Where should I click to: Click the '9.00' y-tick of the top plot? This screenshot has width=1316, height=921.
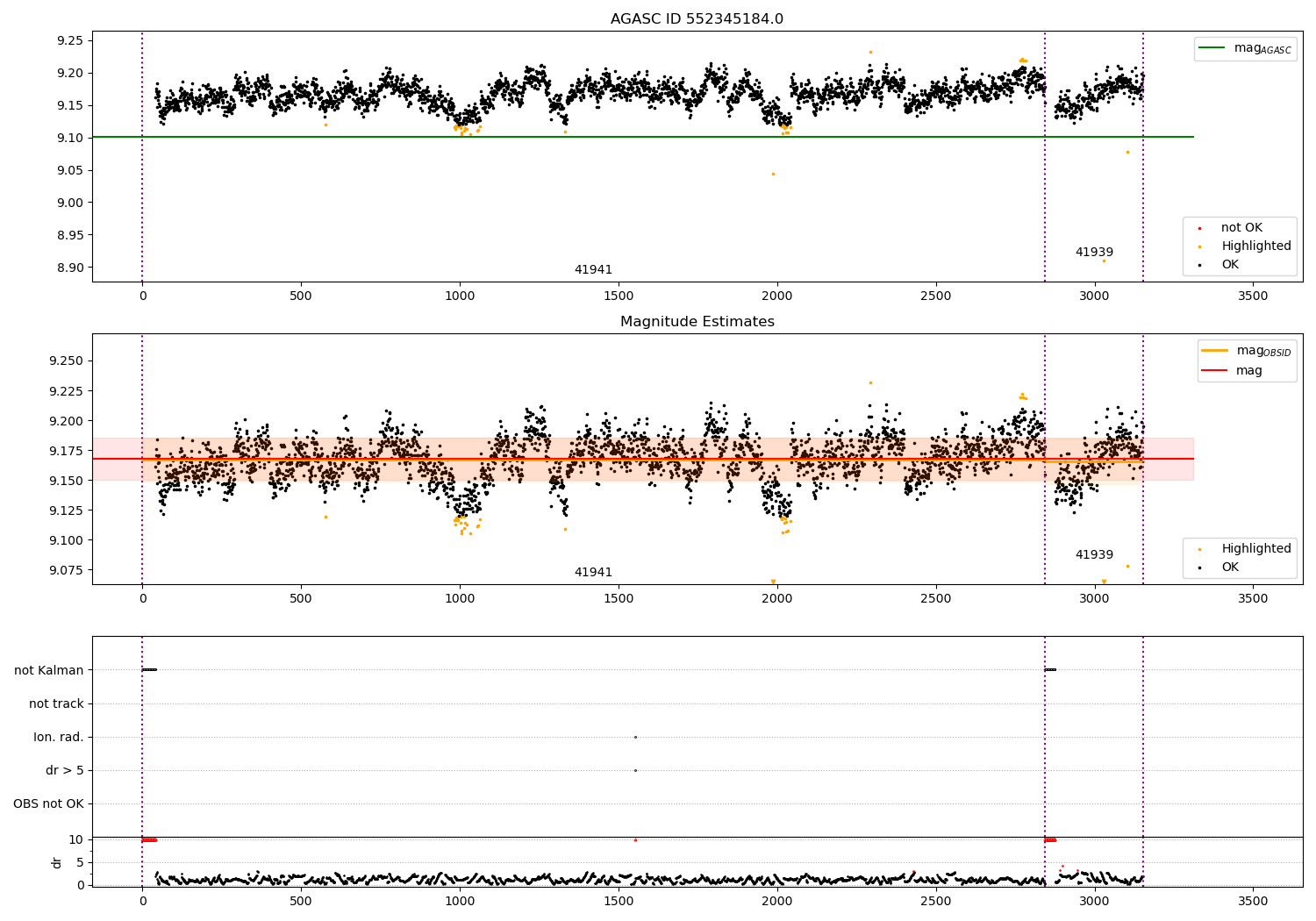69,203
